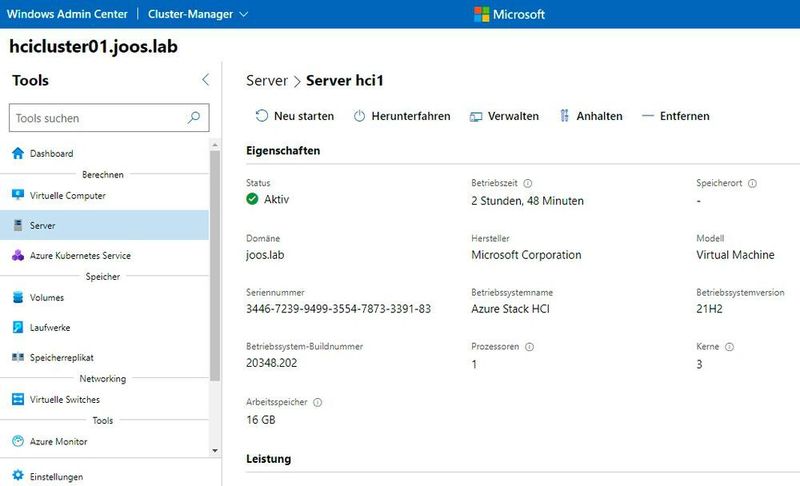
Task: Click the green Aktiv status checkmark
Action: click(252, 199)
